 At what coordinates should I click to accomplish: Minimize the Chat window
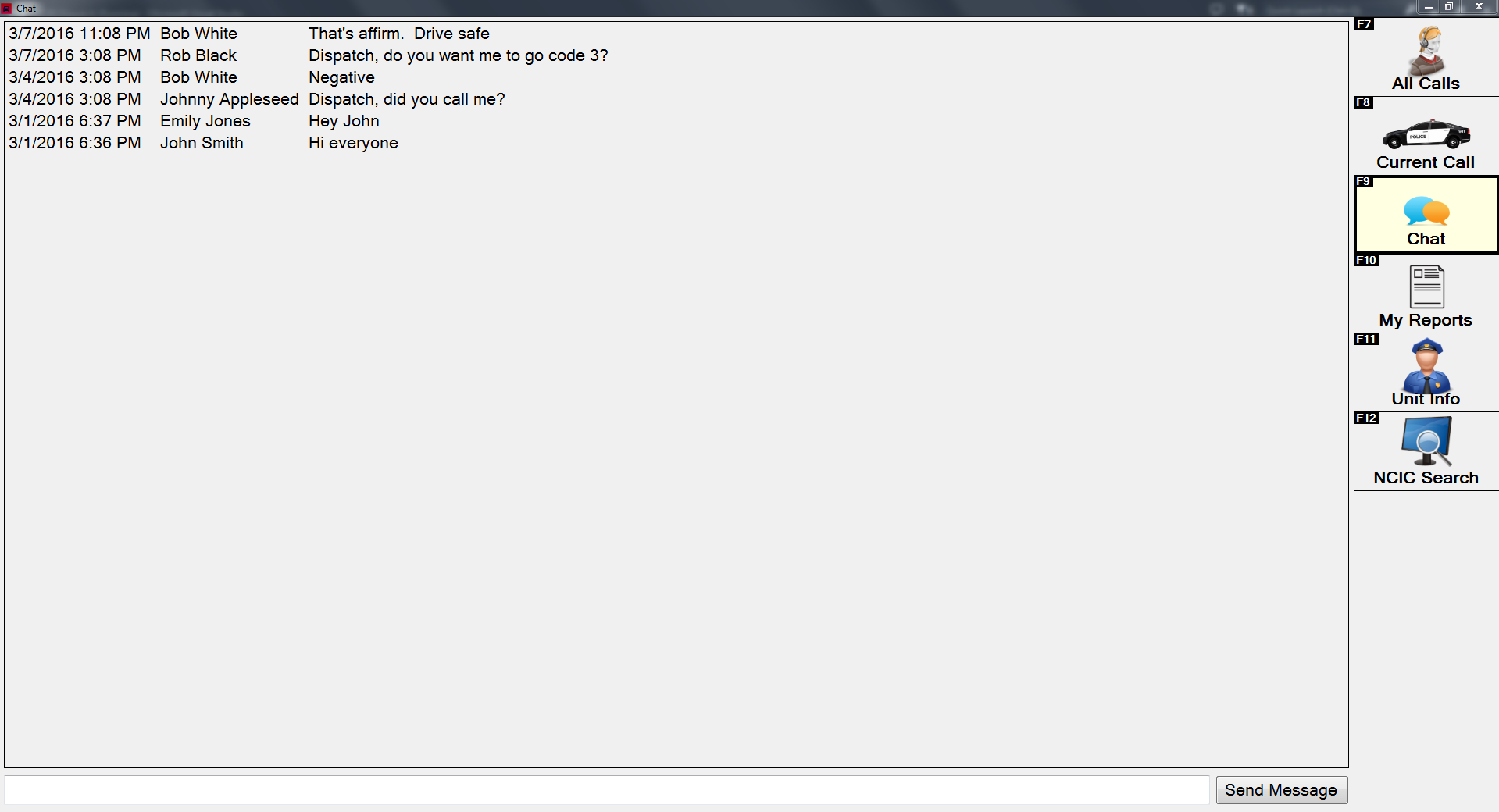click(1429, 7)
